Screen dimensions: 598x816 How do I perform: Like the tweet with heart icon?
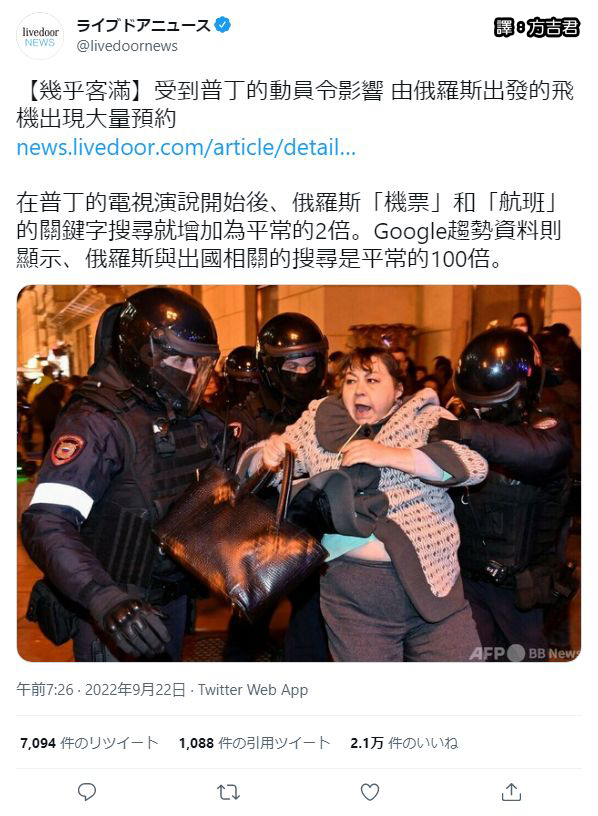[370, 792]
